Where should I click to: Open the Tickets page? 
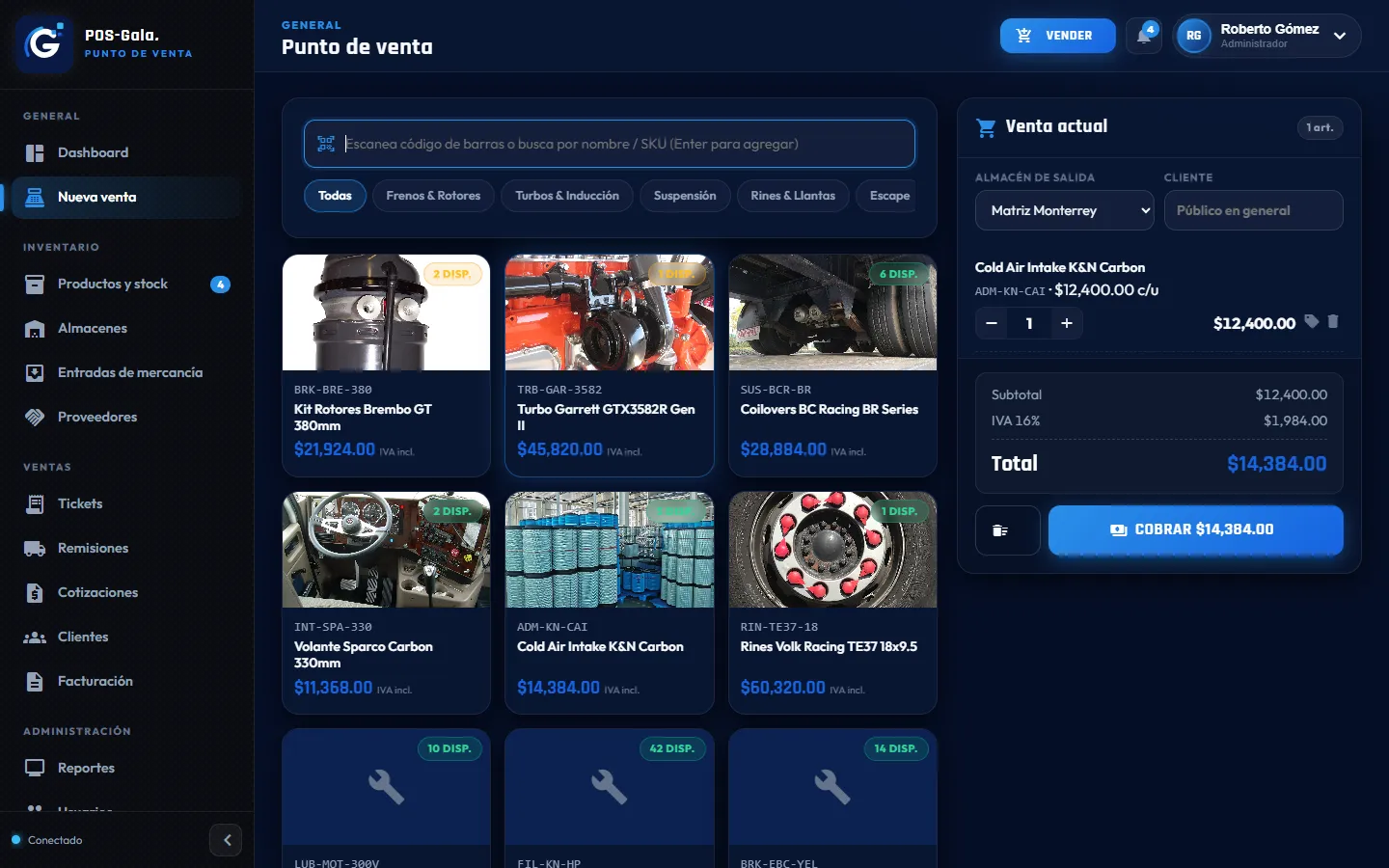(x=126, y=503)
